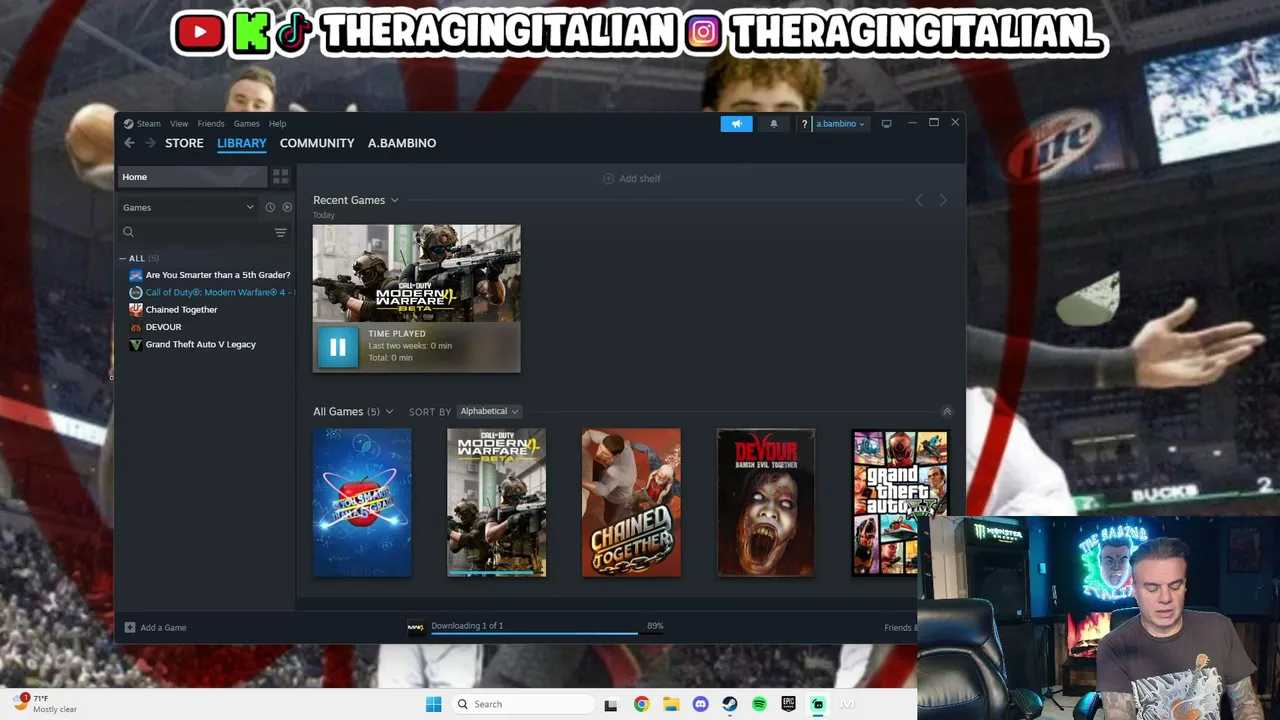Open the Help menu
Image resolution: width=1280 pixels, height=720 pixels.
click(x=277, y=124)
